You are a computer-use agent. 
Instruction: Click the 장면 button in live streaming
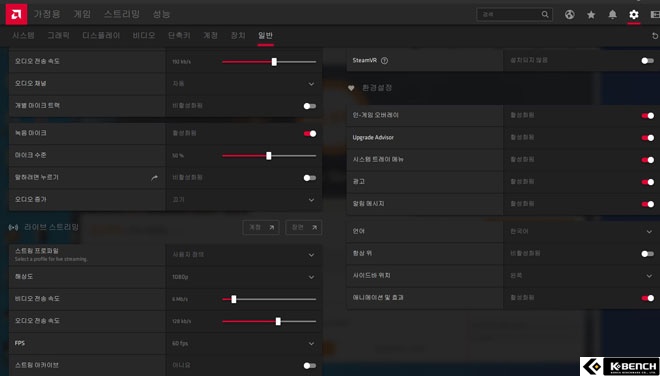click(x=303, y=227)
